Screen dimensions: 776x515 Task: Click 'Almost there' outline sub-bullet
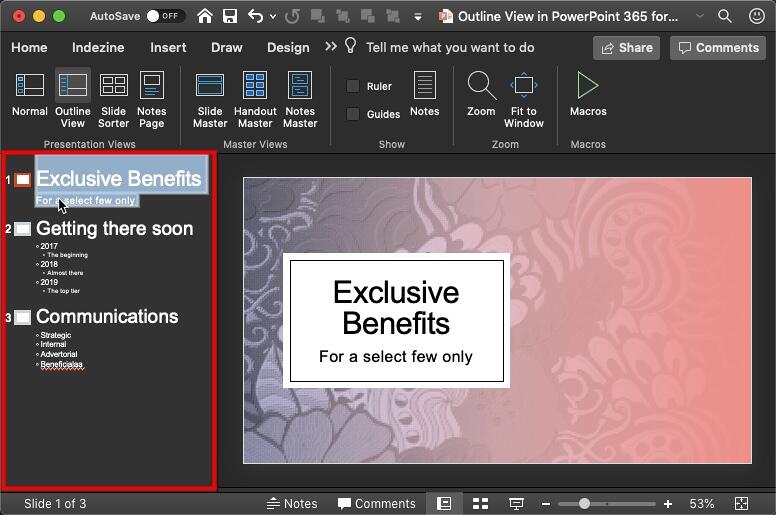click(65, 273)
